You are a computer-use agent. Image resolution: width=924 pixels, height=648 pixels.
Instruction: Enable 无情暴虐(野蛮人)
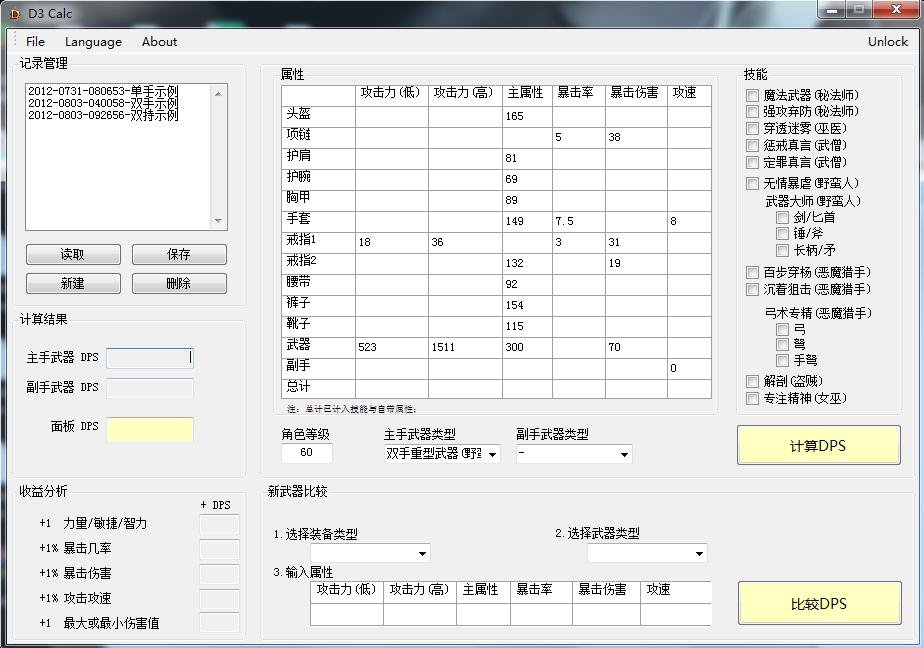pos(752,183)
